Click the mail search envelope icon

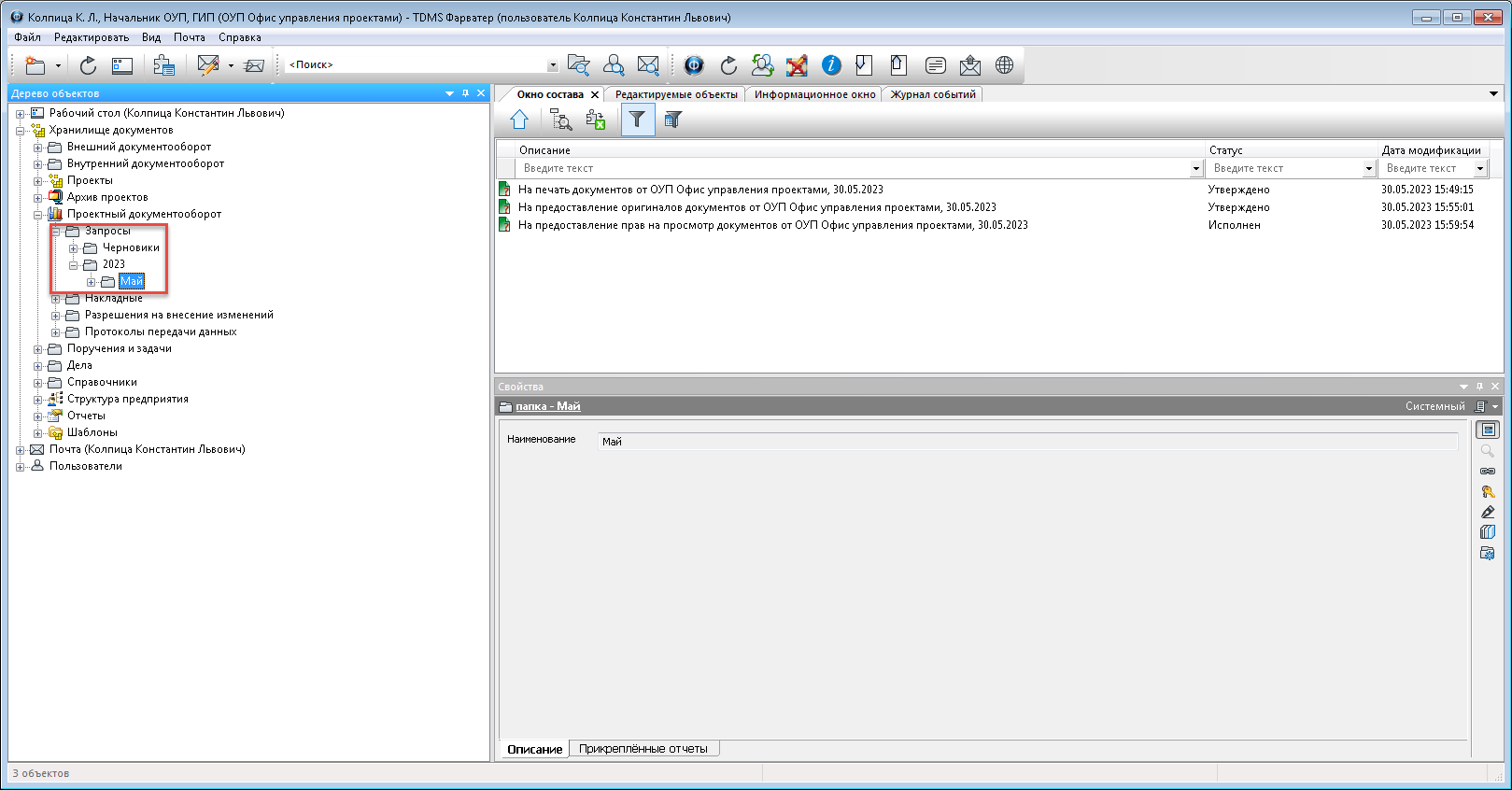tap(648, 65)
